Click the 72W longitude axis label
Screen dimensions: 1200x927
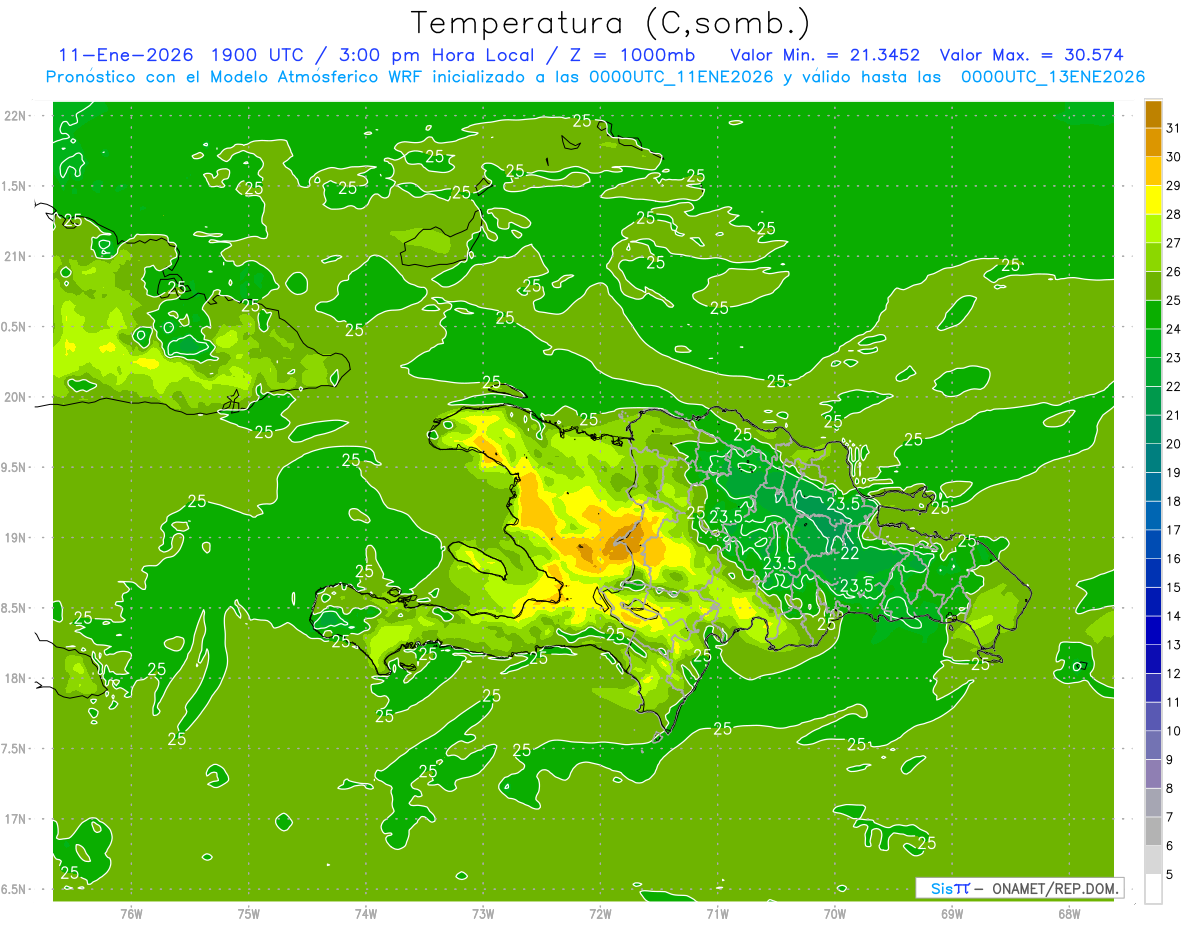point(600,913)
